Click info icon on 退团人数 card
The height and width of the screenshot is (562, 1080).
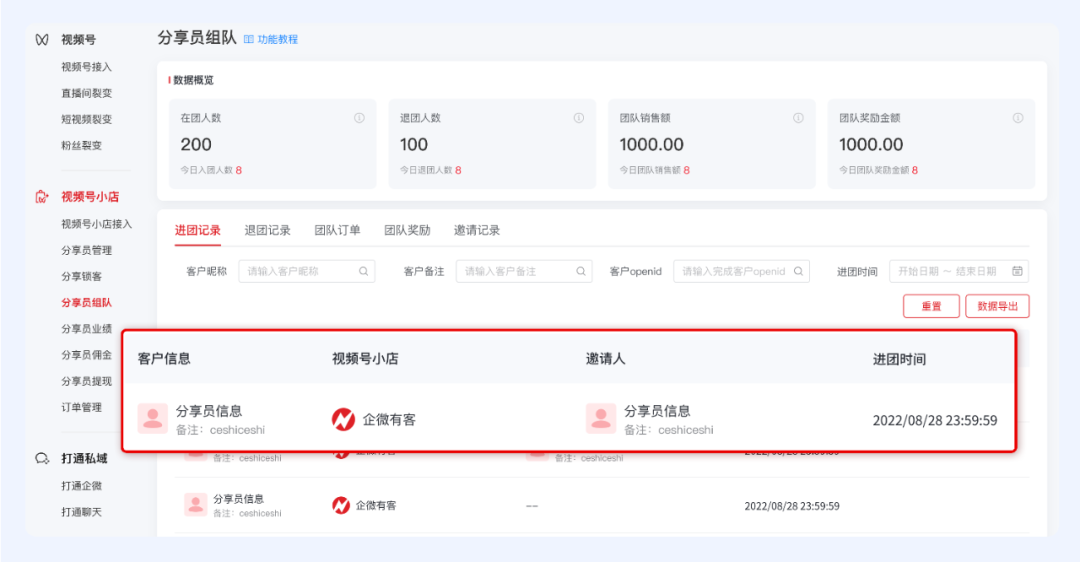point(578,118)
